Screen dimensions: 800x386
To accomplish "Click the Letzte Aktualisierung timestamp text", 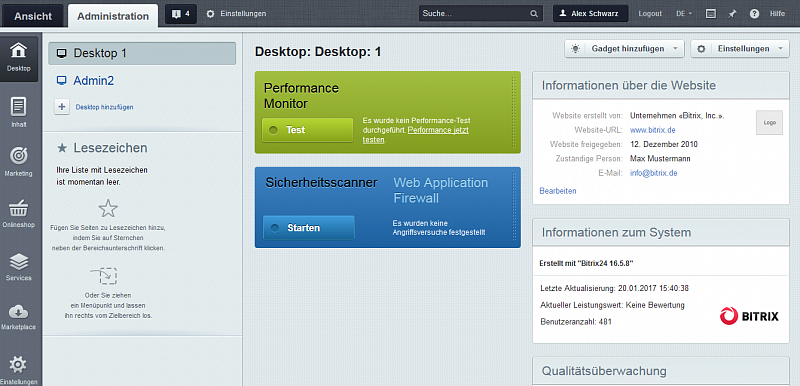I will click(614, 288).
